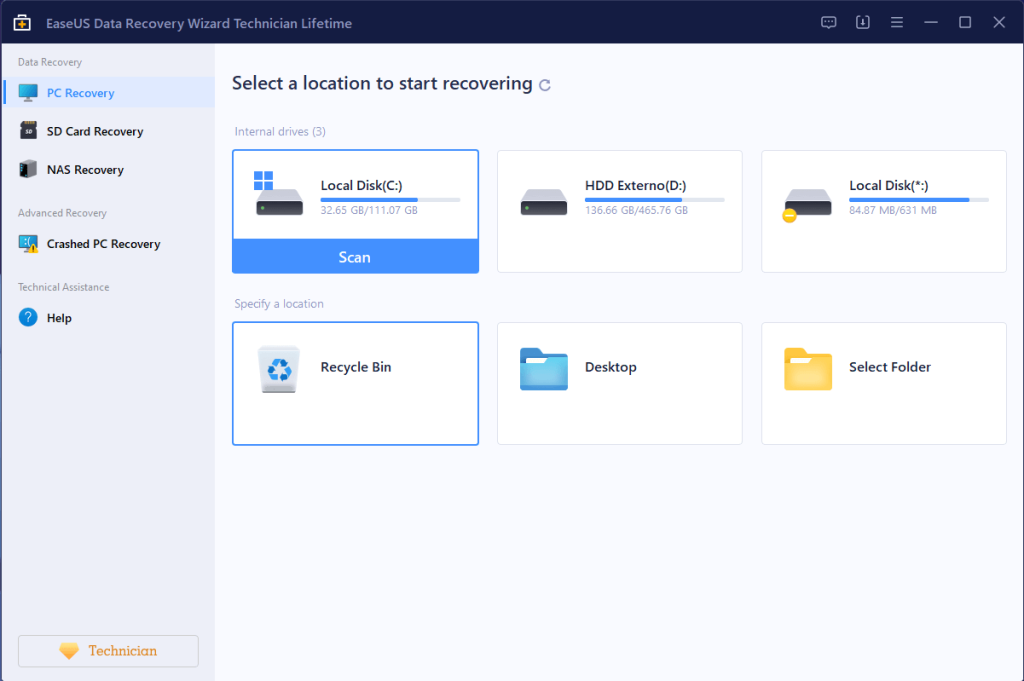Viewport: 1024px width, 681px height.
Task: Select PC Recovery in sidebar
Action: point(109,93)
